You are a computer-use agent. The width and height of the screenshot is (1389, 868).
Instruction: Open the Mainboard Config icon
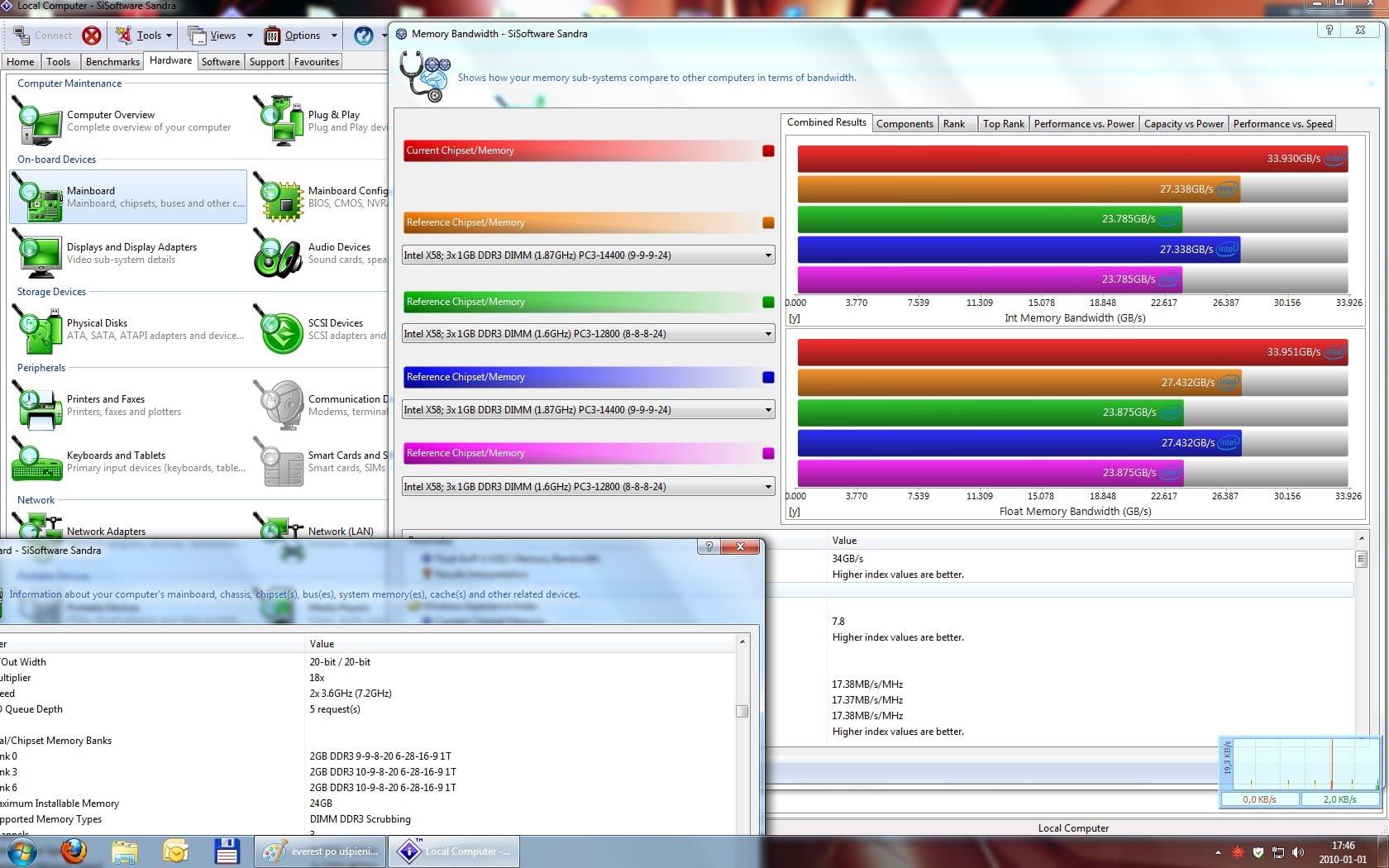pos(279,197)
